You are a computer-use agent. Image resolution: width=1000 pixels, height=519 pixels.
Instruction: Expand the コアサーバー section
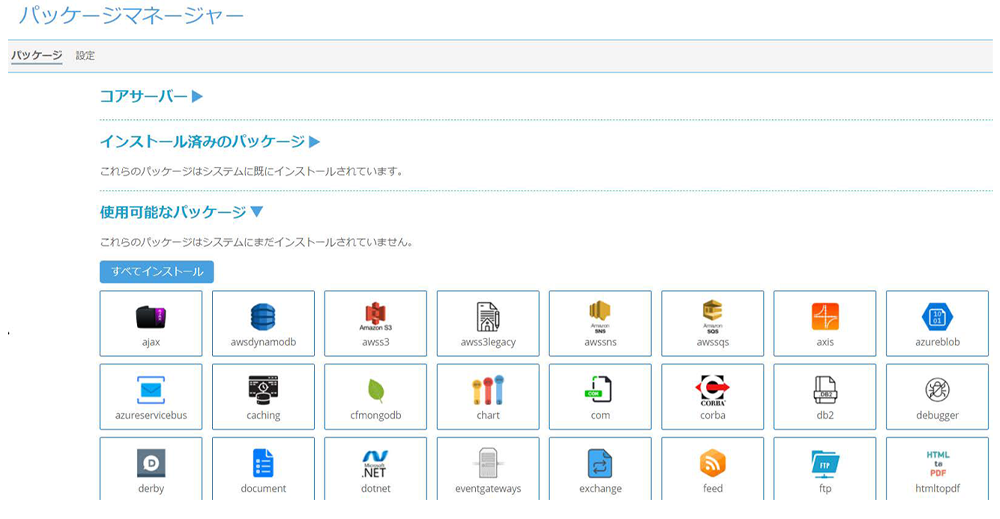[151, 97]
